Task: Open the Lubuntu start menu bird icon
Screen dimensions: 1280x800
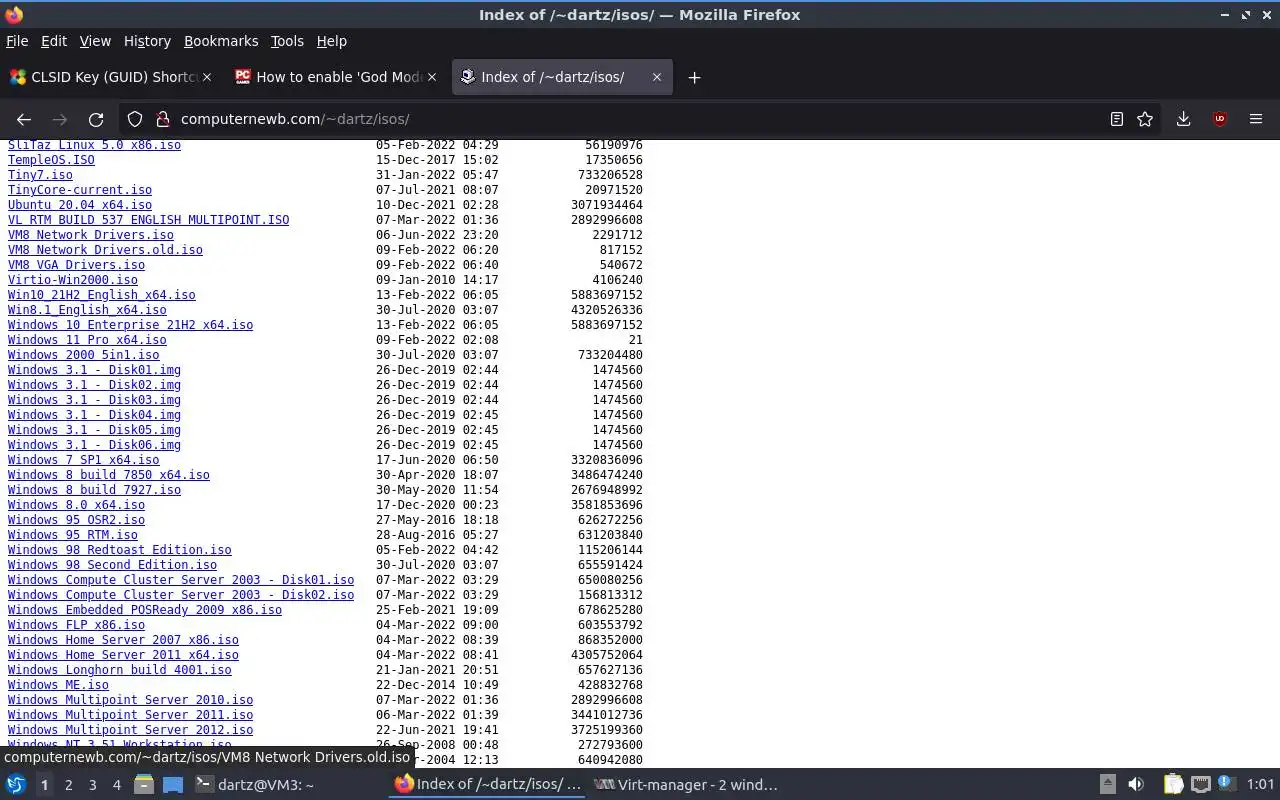Action: tap(16, 784)
